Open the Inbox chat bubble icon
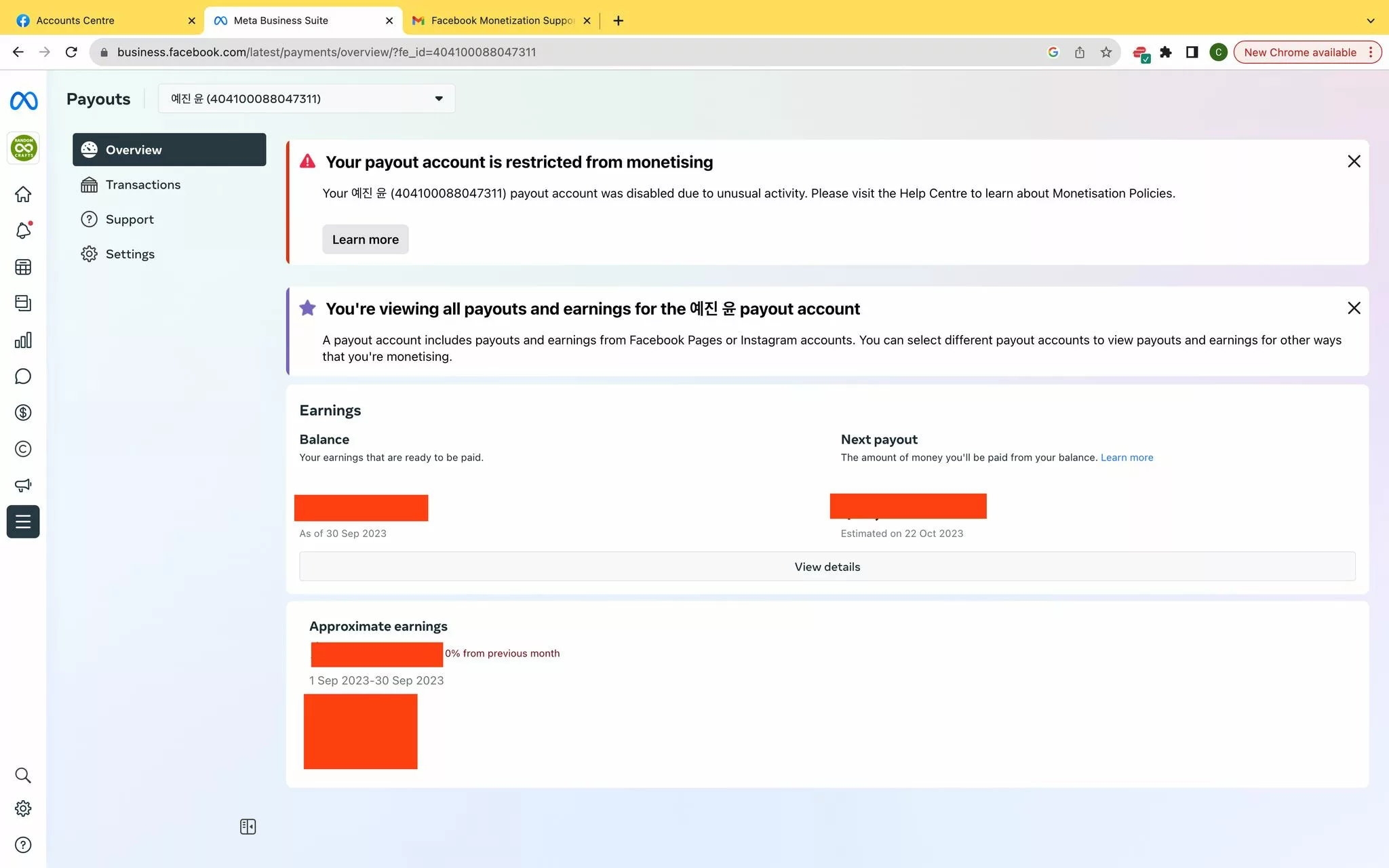The height and width of the screenshot is (868, 1389). click(x=23, y=376)
